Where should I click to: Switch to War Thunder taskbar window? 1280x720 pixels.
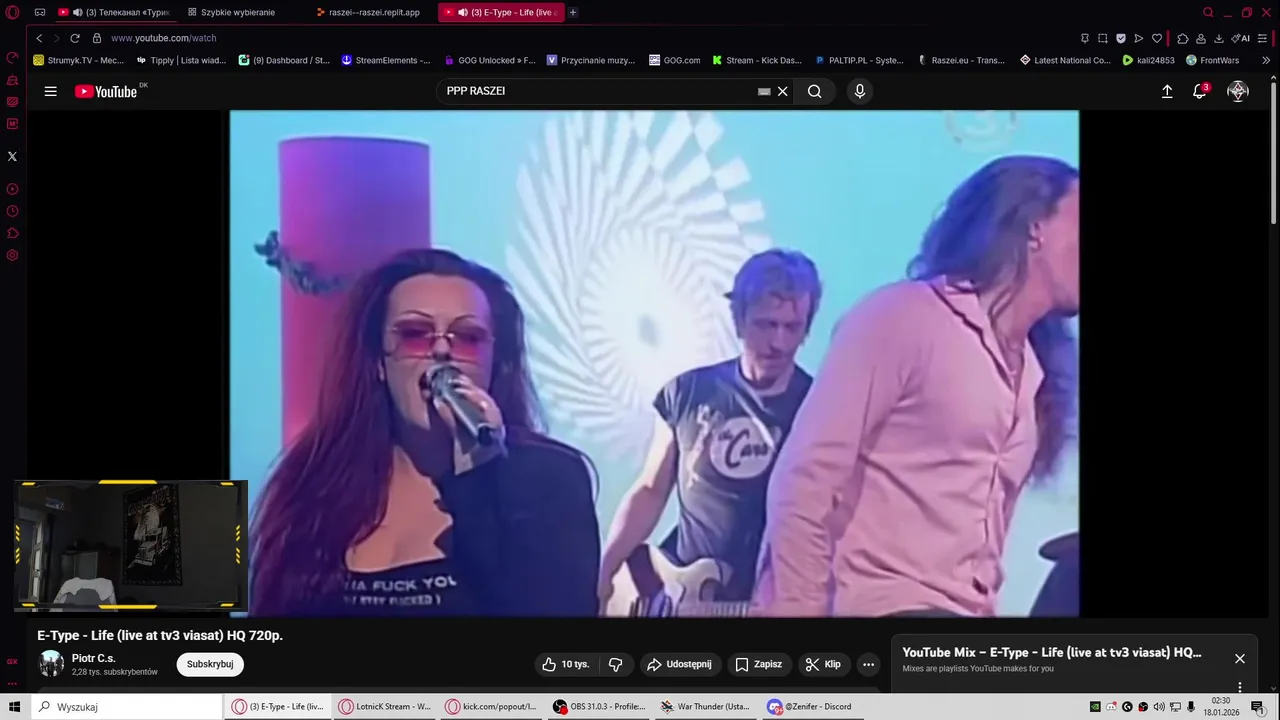[x=706, y=706]
